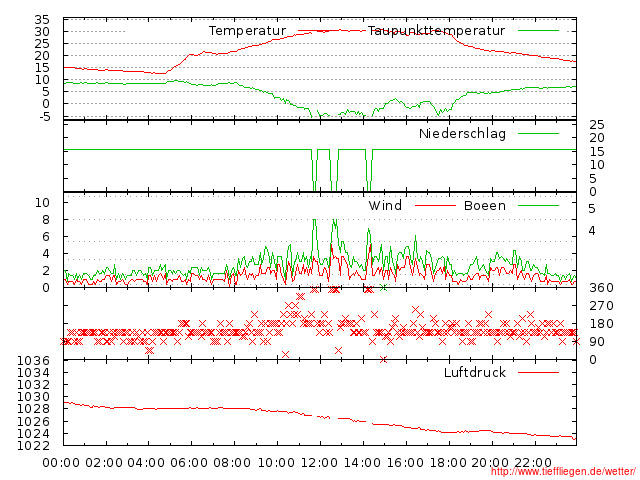Click the 12:00 time axis label

(x=319, y=461)
